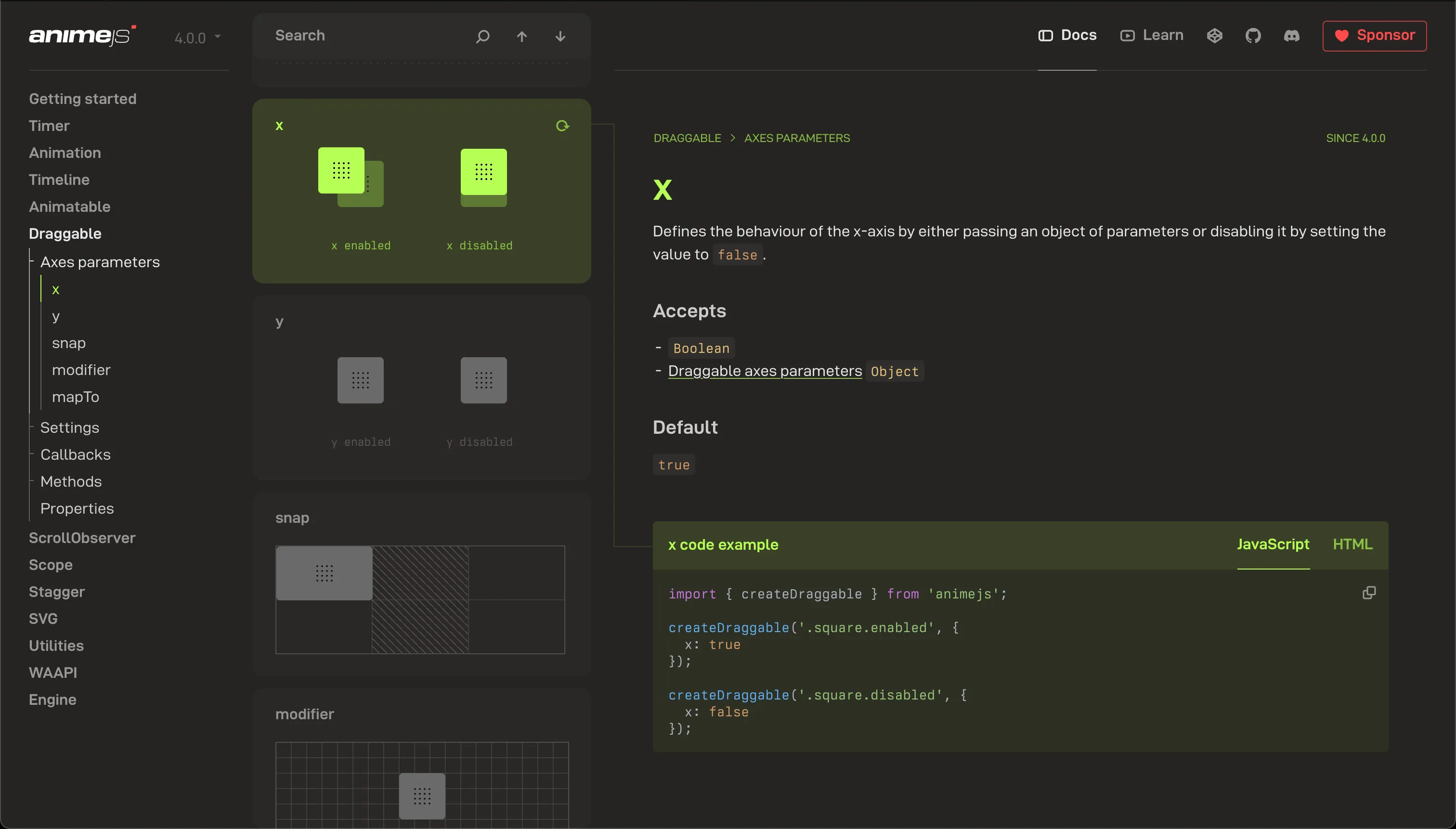This screenshot has height=829, width=1456.
Task: Click the 'Boolean' type label
Action: coord(701,349)
